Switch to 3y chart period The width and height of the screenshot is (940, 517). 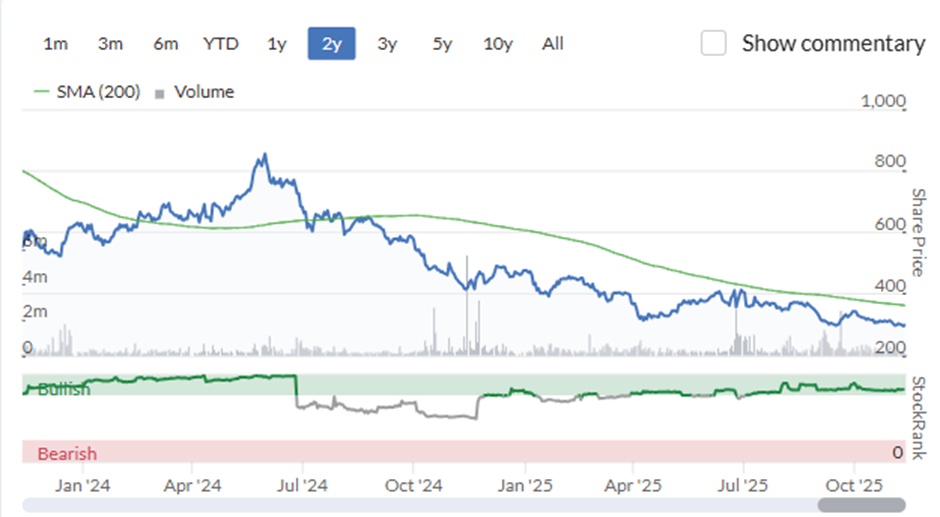click(x=387, y=44)
